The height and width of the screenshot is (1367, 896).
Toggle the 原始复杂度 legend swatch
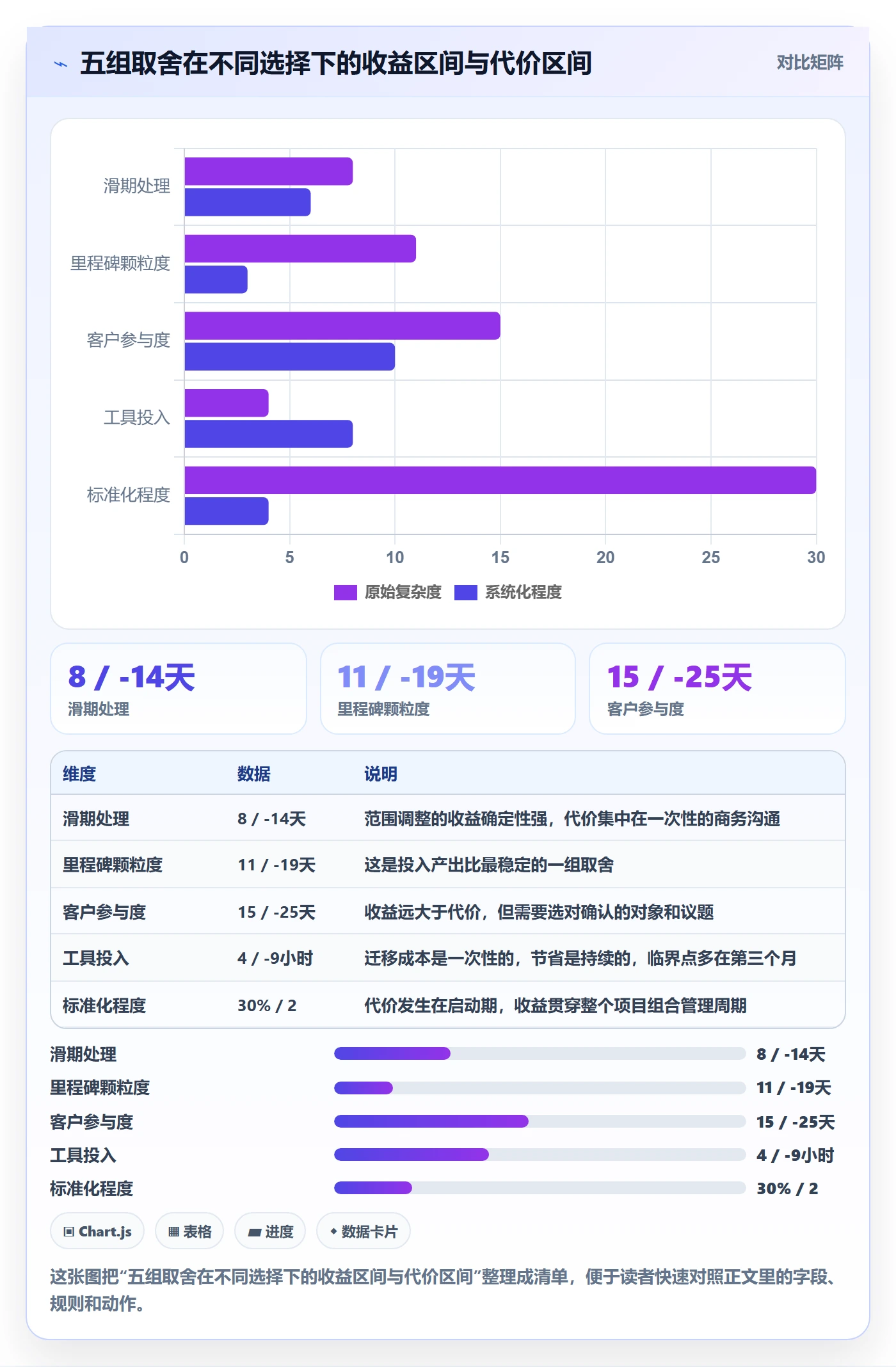(346, 593)
